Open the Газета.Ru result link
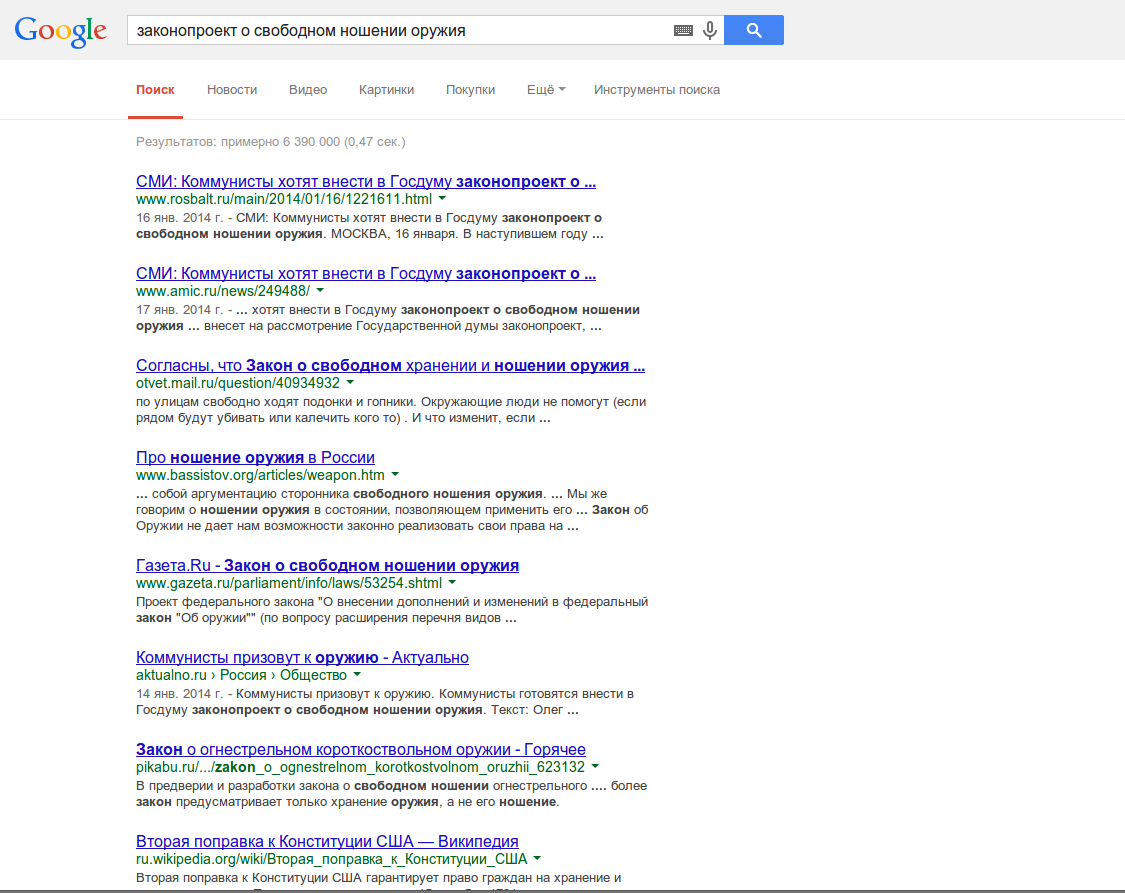The height and width of the screenshot is (893, 1125). (327, 565)
